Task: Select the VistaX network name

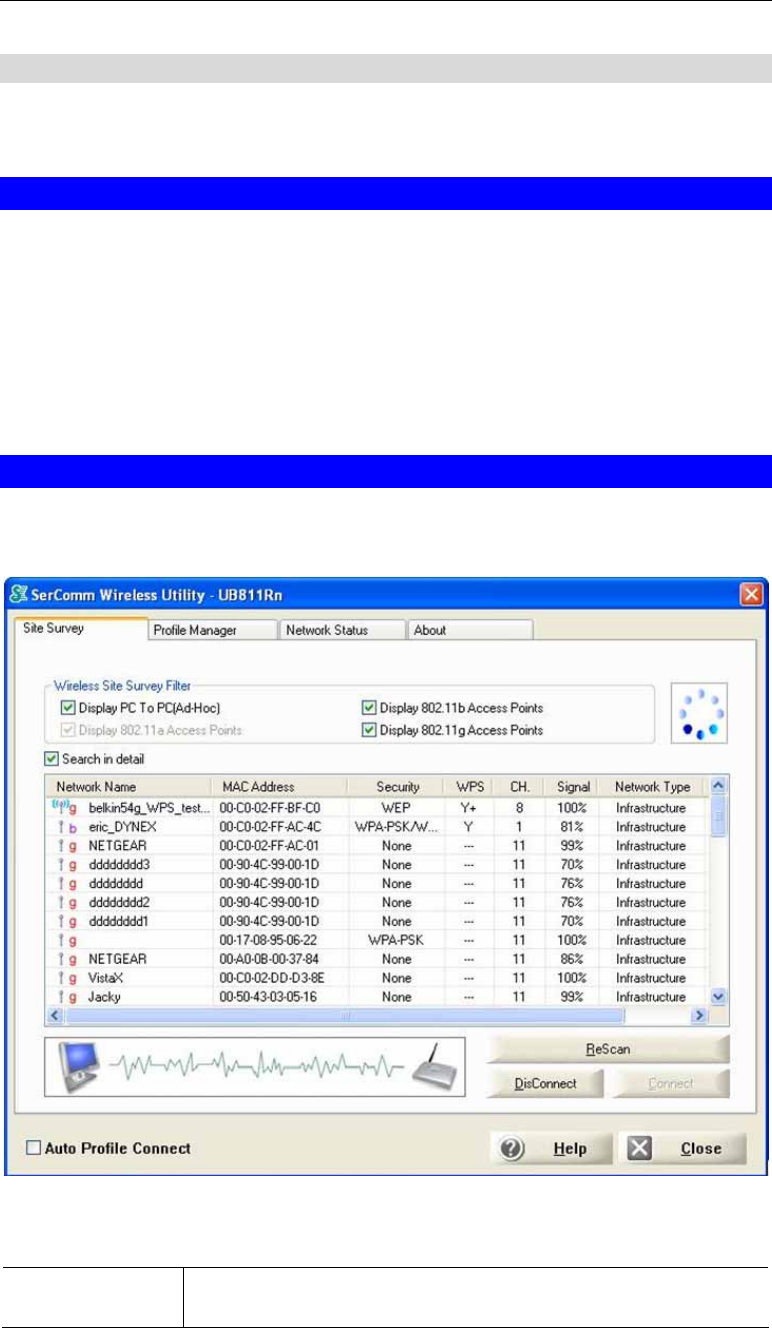Action: coord(106,977)
